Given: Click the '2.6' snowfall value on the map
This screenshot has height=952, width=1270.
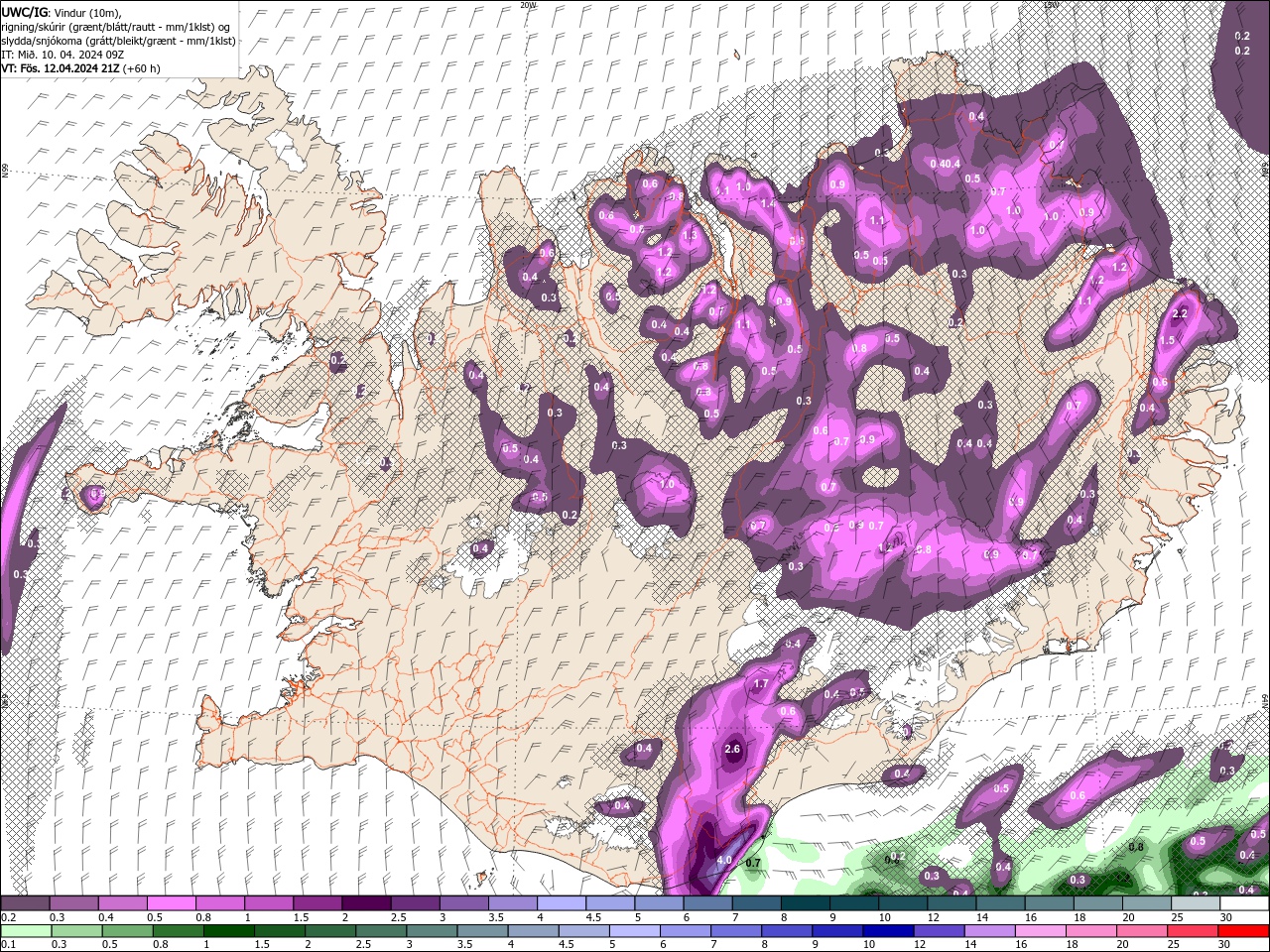Looking at the screenshot, I should (x=733, y=749).
